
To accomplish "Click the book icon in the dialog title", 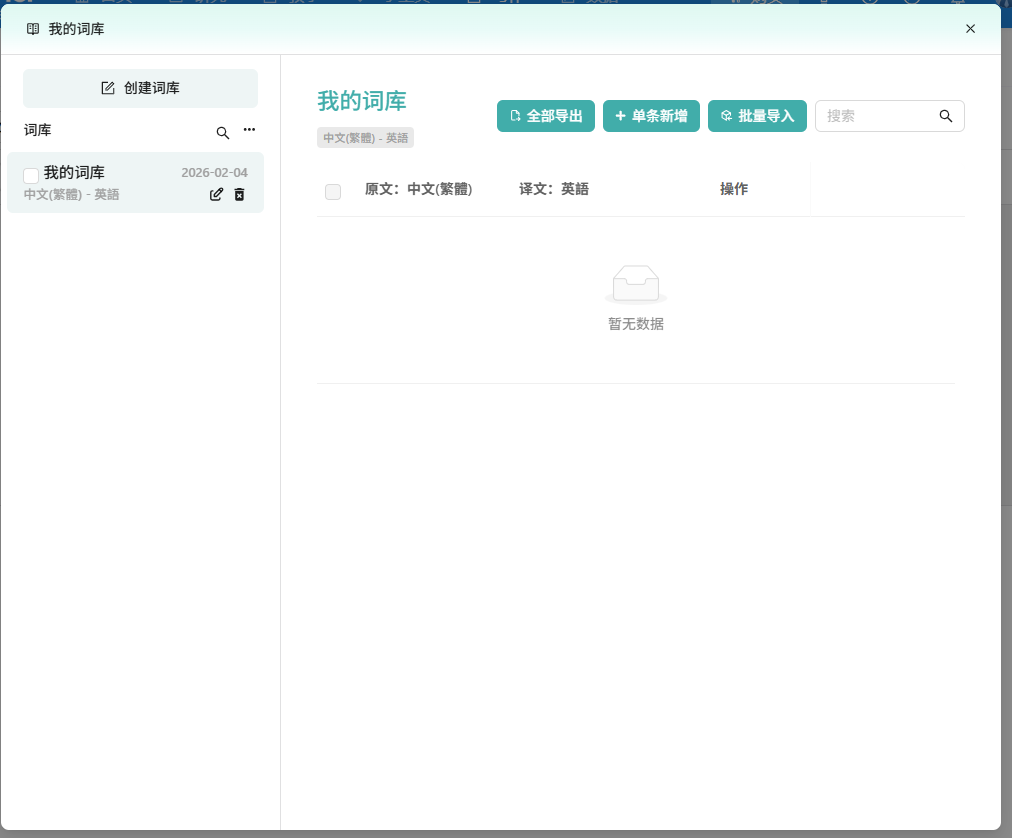I will pyautogui.click(x=33, y=29).
